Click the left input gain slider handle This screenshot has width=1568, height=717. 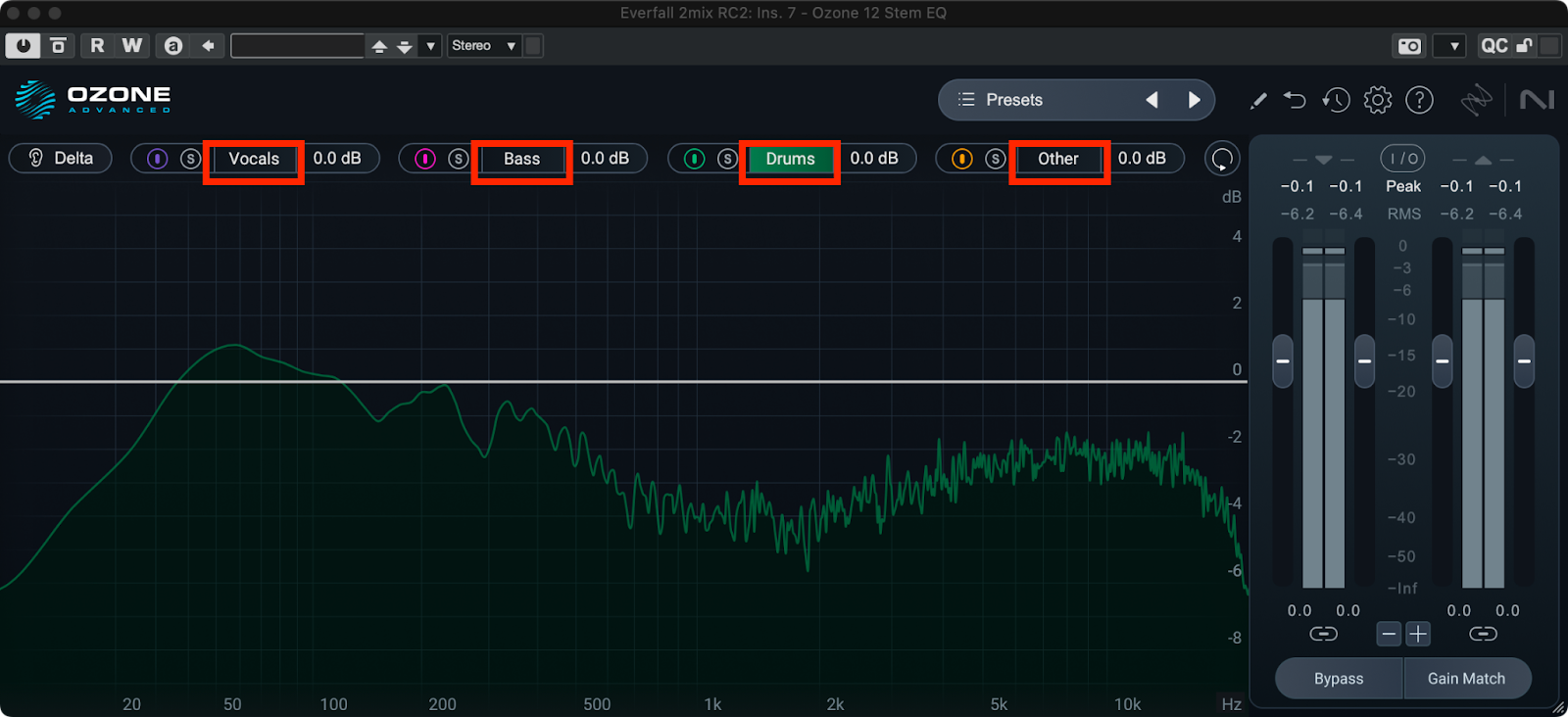[x=1282, y=360]
